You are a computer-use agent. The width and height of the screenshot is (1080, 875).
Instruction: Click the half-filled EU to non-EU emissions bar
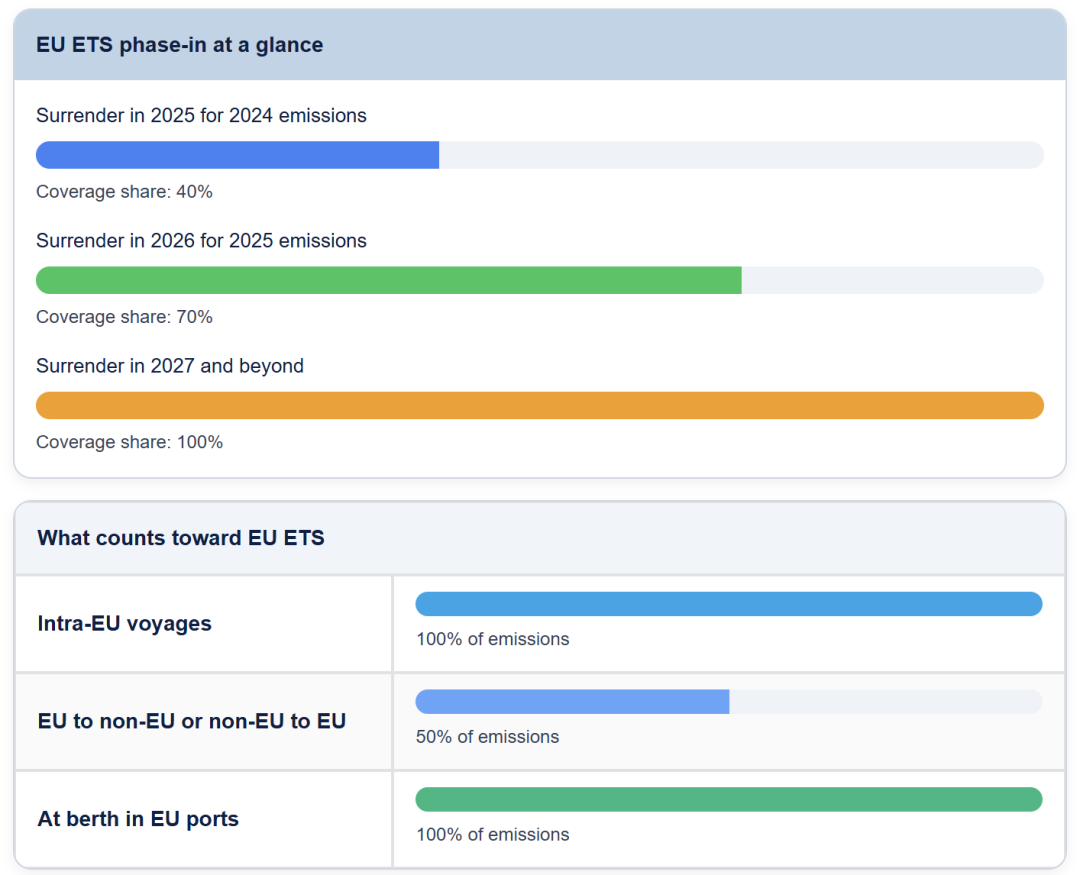572,702
